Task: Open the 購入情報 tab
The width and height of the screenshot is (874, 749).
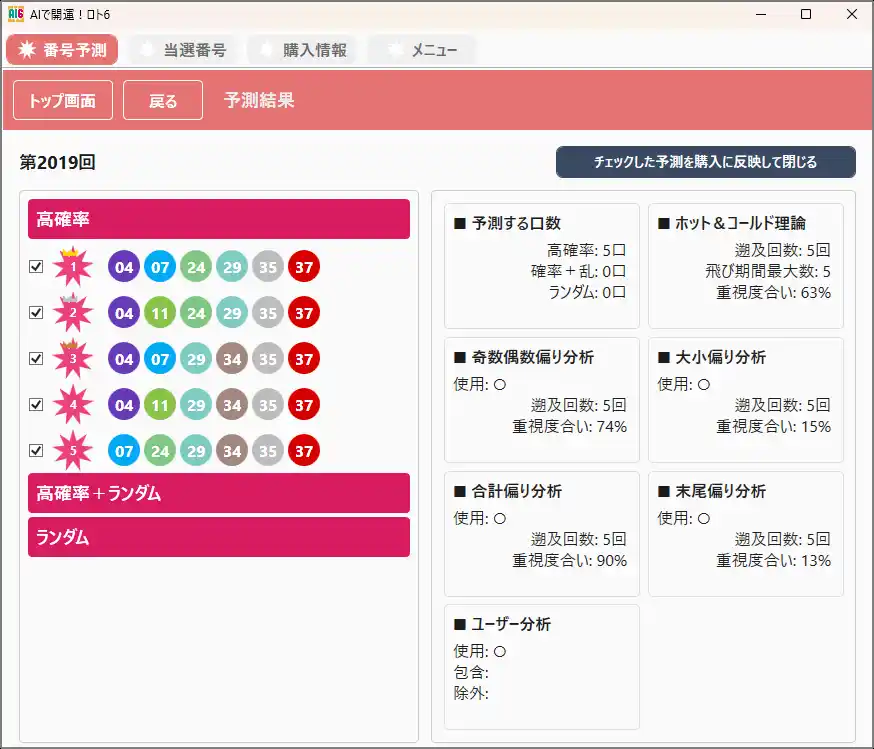Action: point(302,50)
